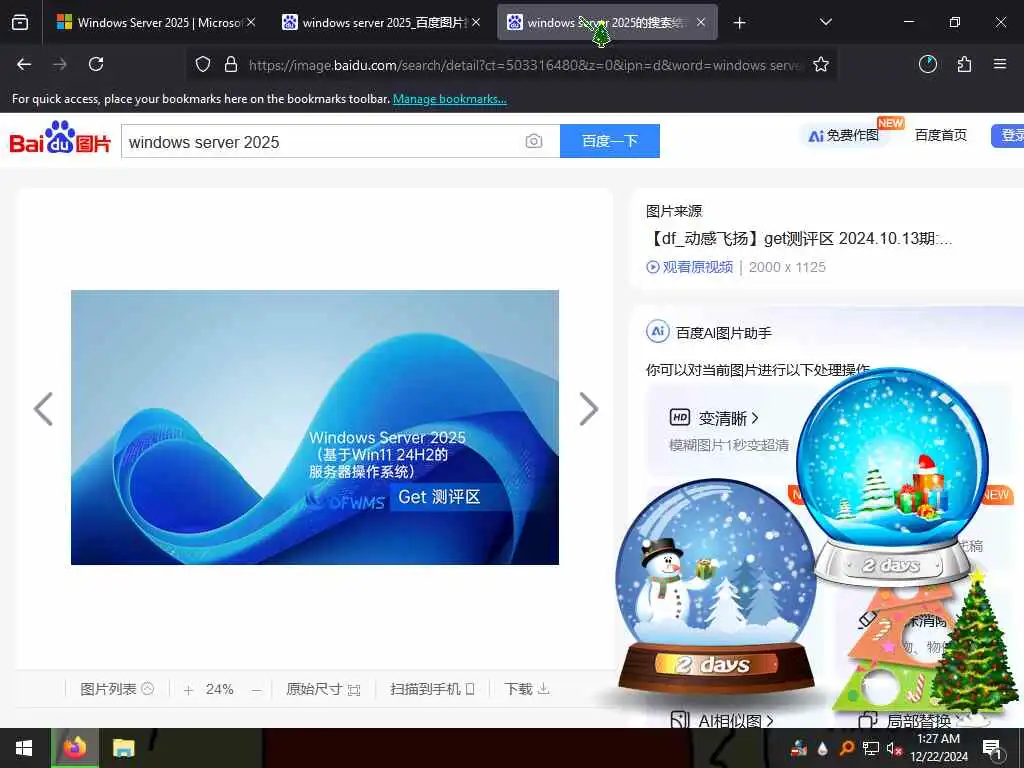Open File Explorer from taskbar
Viewport: 1024px width, 768px height.
pyautogui.click(x=123, y=748)
